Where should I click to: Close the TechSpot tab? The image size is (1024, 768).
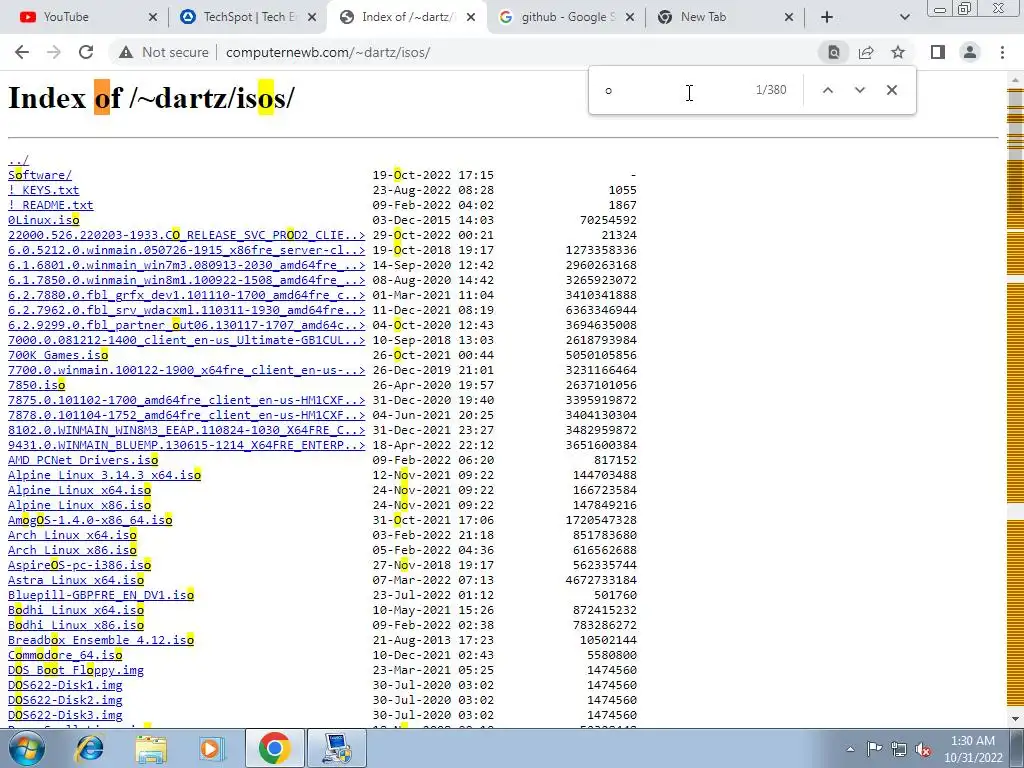tap(312, 18)
